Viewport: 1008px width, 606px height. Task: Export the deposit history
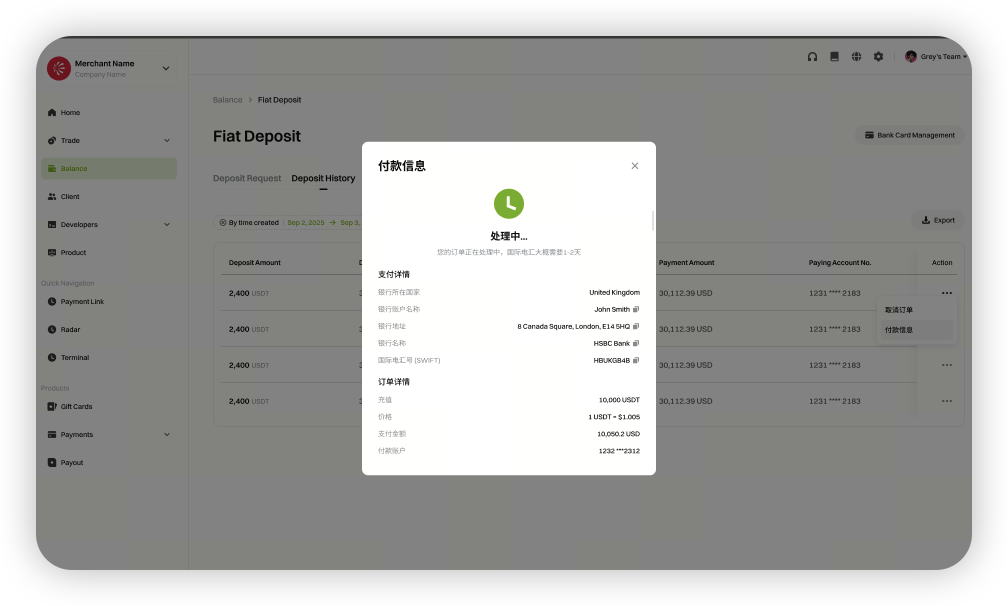937,220
